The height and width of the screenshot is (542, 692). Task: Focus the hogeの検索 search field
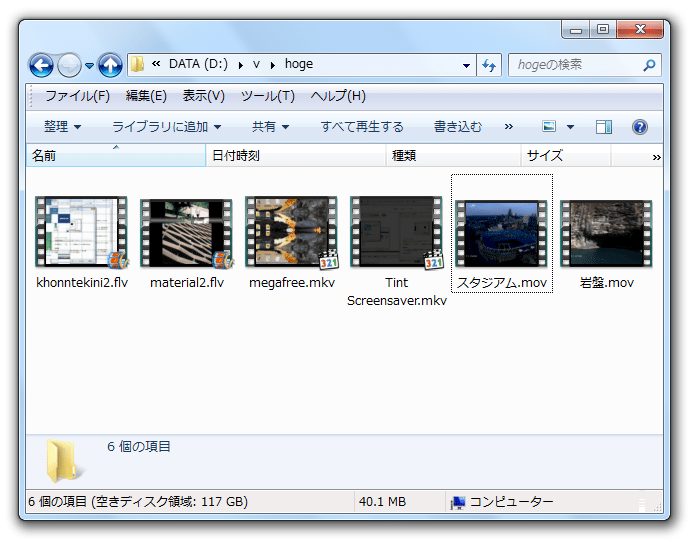[x=576, y=65]
